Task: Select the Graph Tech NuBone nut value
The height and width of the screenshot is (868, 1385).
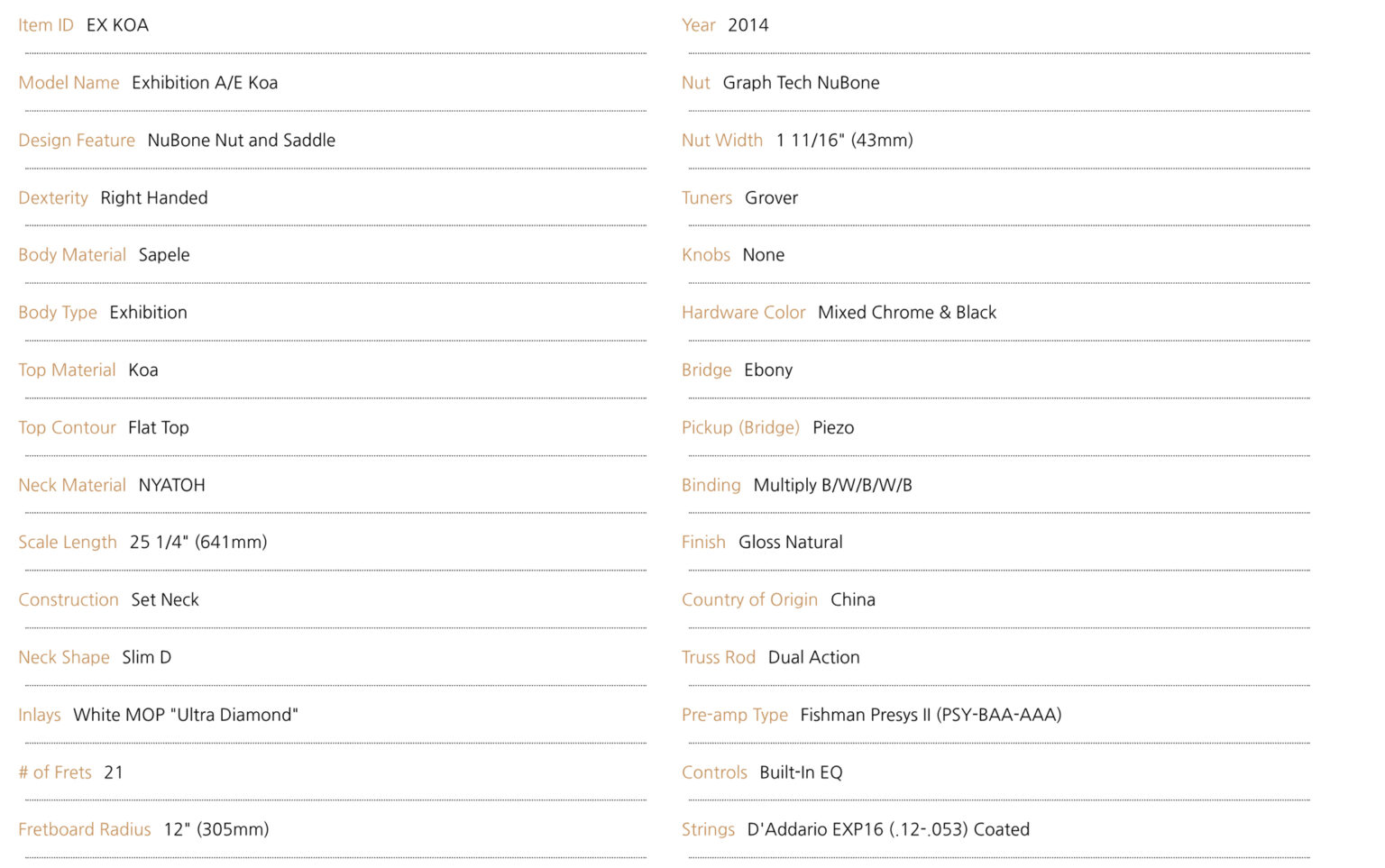Action: [802, 83]
